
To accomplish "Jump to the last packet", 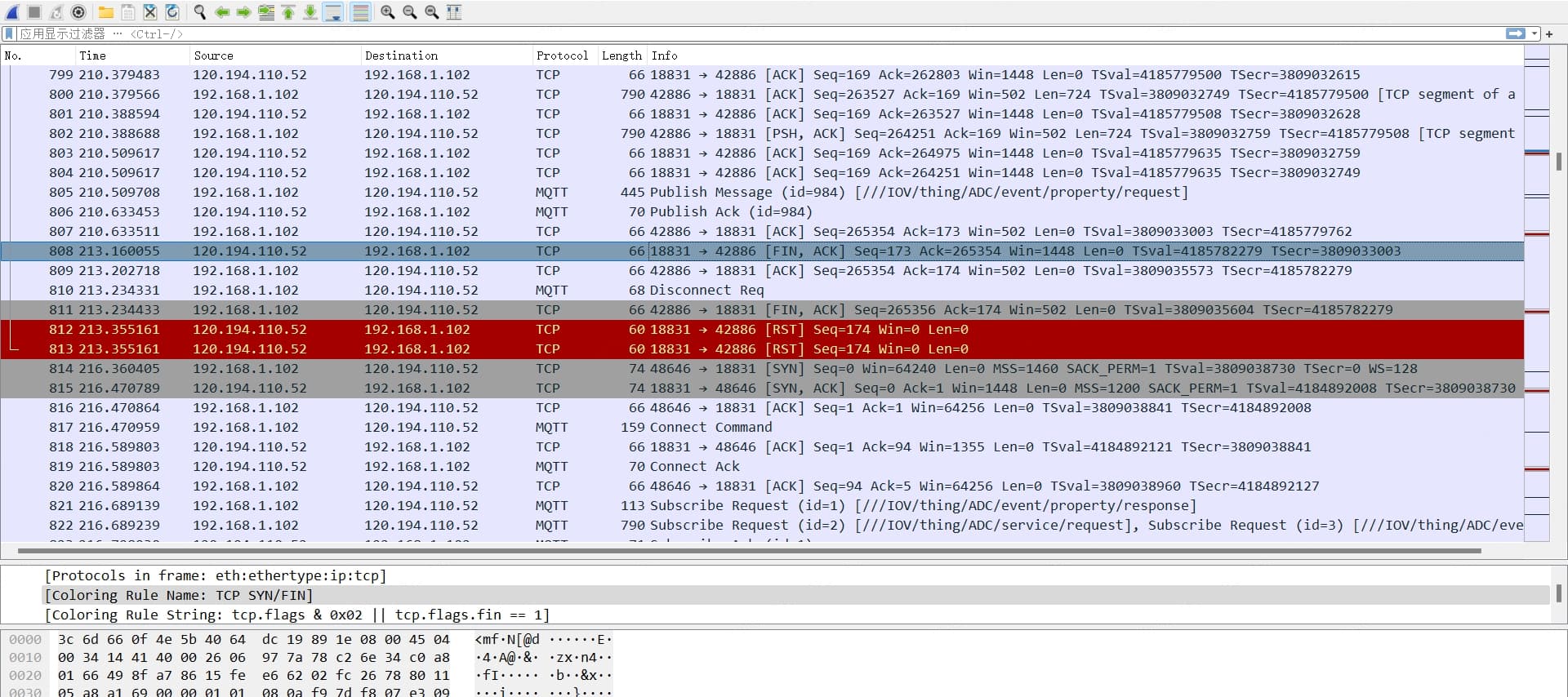I will coord(310,12).
